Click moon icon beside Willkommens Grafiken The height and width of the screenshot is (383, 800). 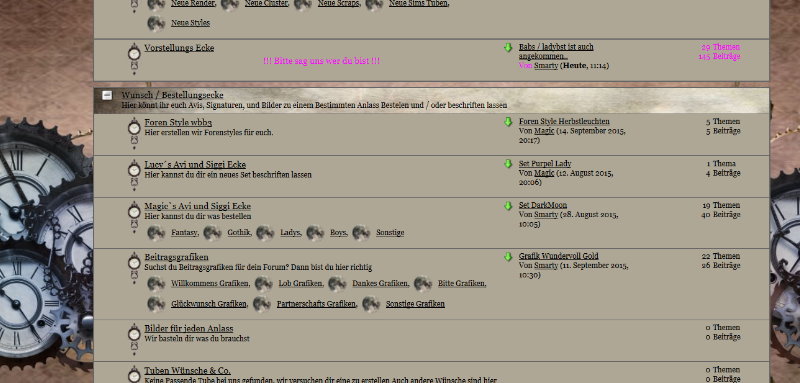click(156, 284)
